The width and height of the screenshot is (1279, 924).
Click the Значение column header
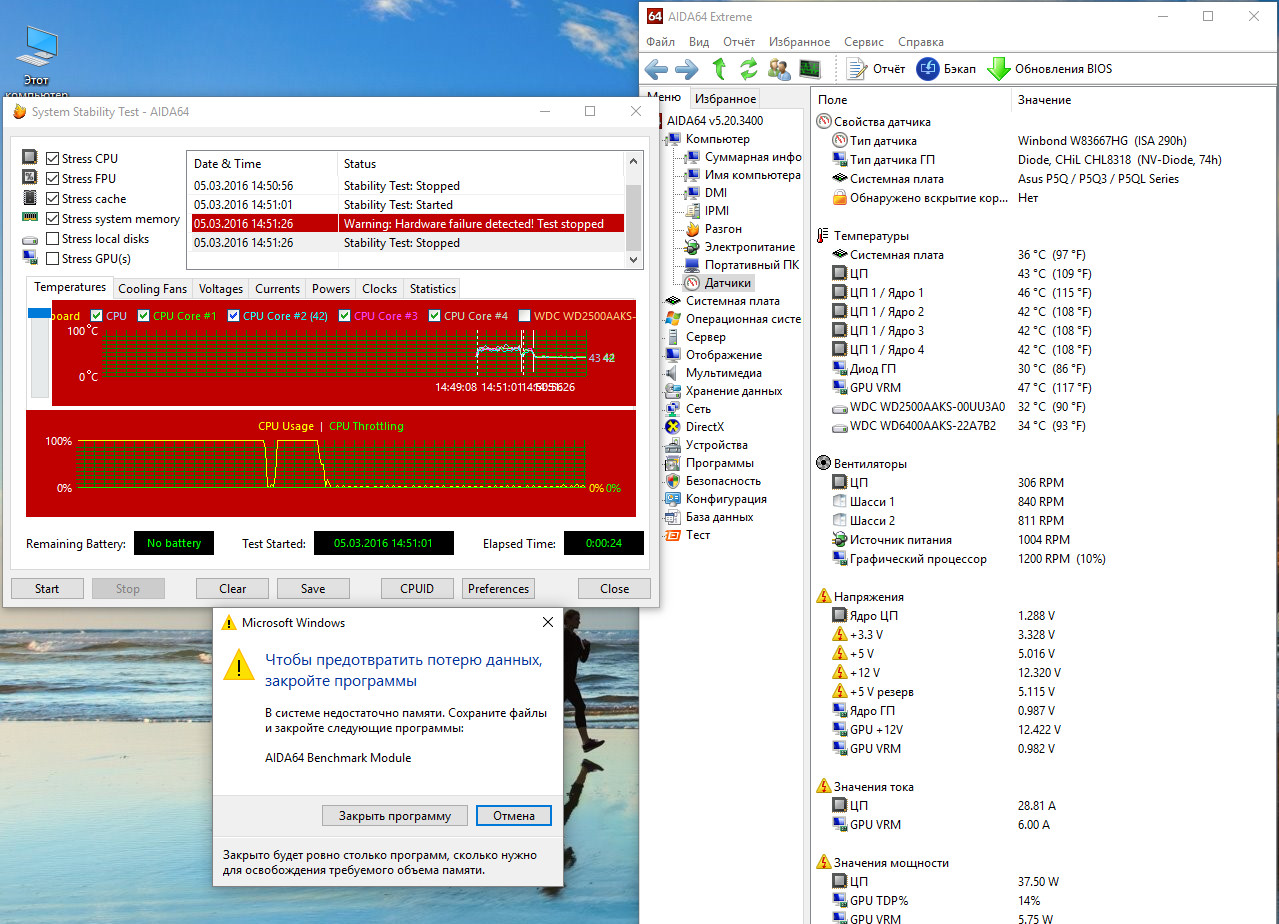[1044, 100]
